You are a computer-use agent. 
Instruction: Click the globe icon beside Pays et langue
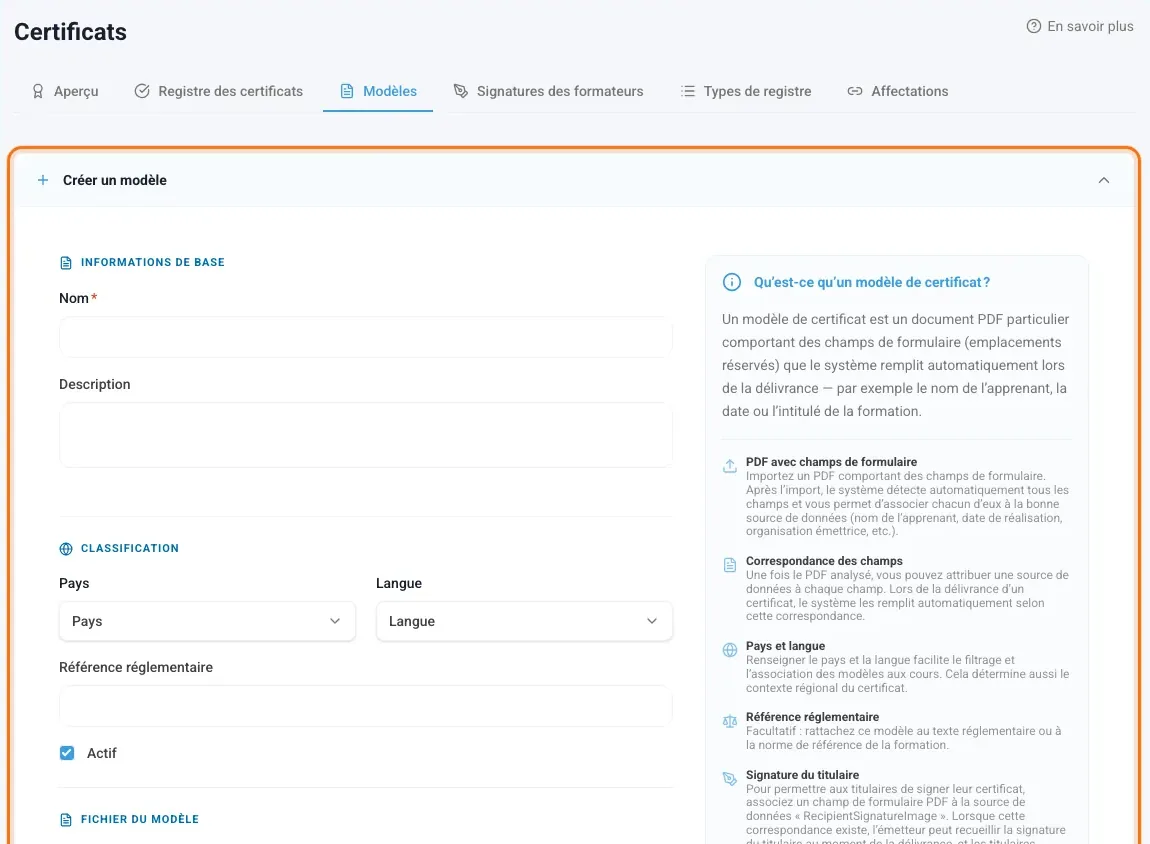tap(730, 650)
